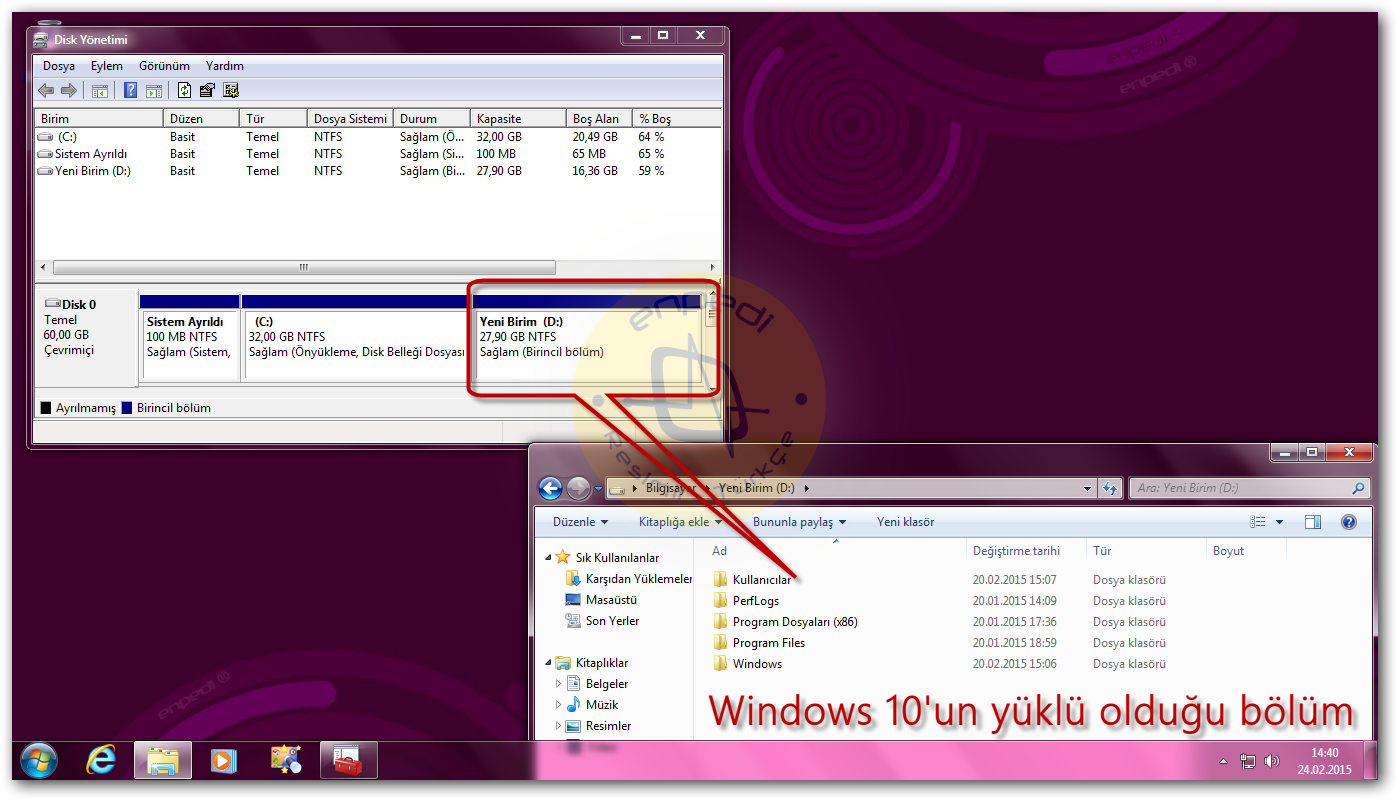
Task: Open the Eylem menu
Action: 107,66
